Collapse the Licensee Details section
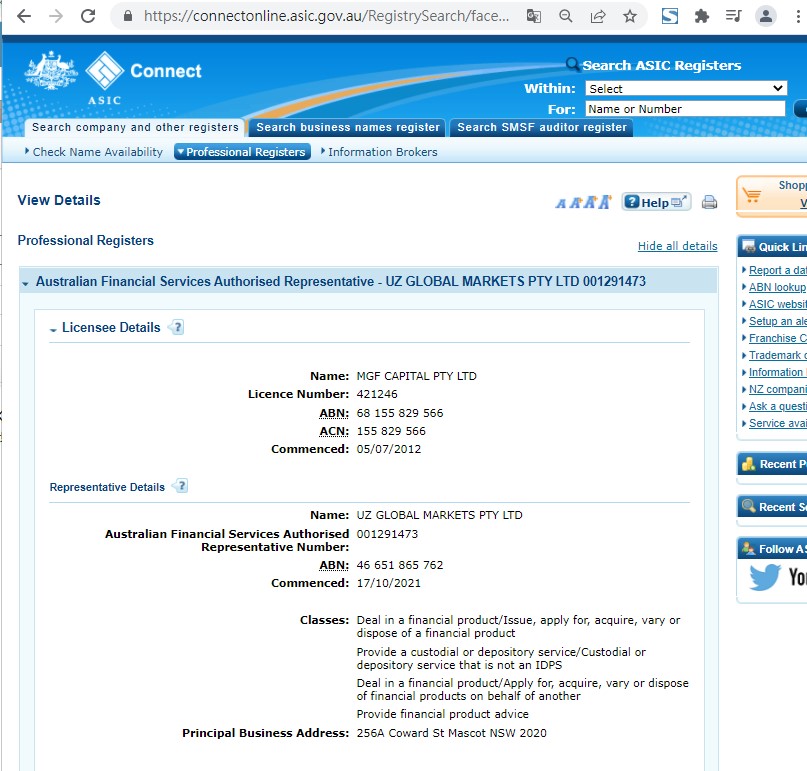 tap(54, 328)
